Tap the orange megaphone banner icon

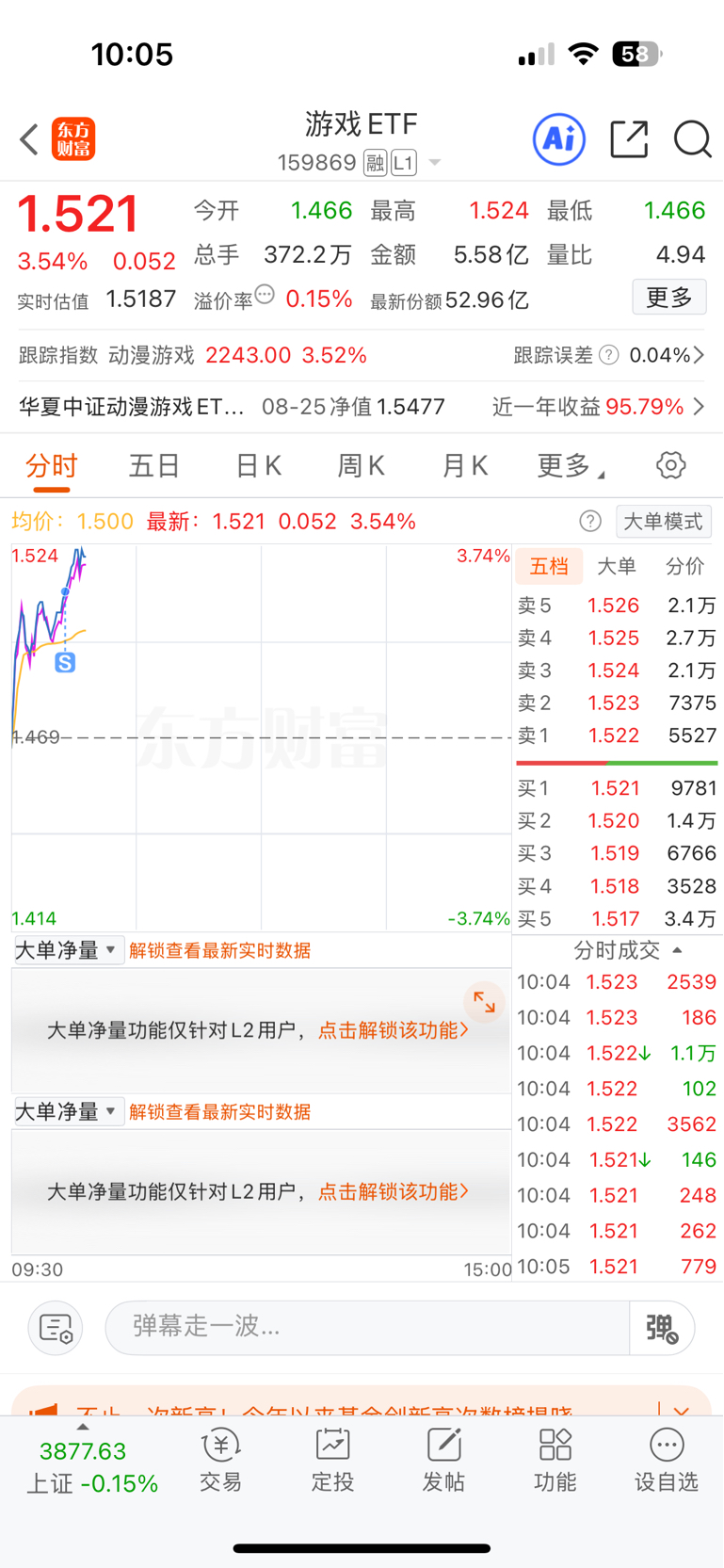(x=43, y=1410)
